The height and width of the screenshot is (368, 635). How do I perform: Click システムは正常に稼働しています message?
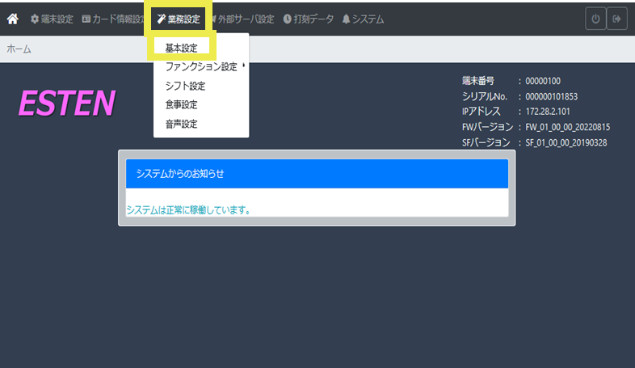coord(189,210)
